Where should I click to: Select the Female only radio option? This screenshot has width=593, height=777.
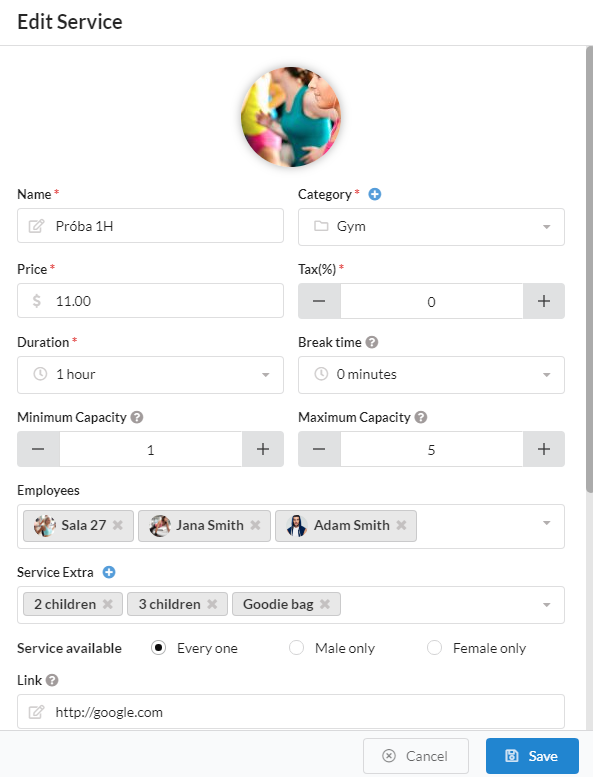coord(434,648)
